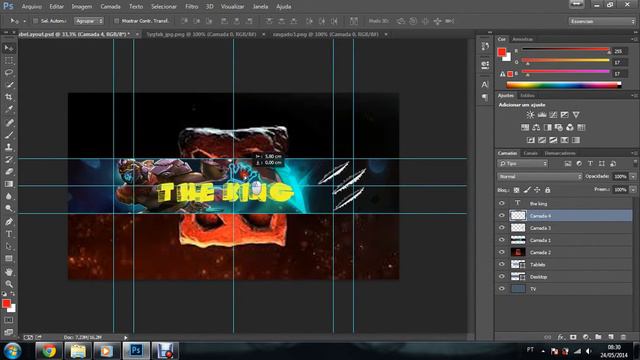The image size is (640, 360).
Task: Open the status bar info arrow
Action: tap(126, 338)
